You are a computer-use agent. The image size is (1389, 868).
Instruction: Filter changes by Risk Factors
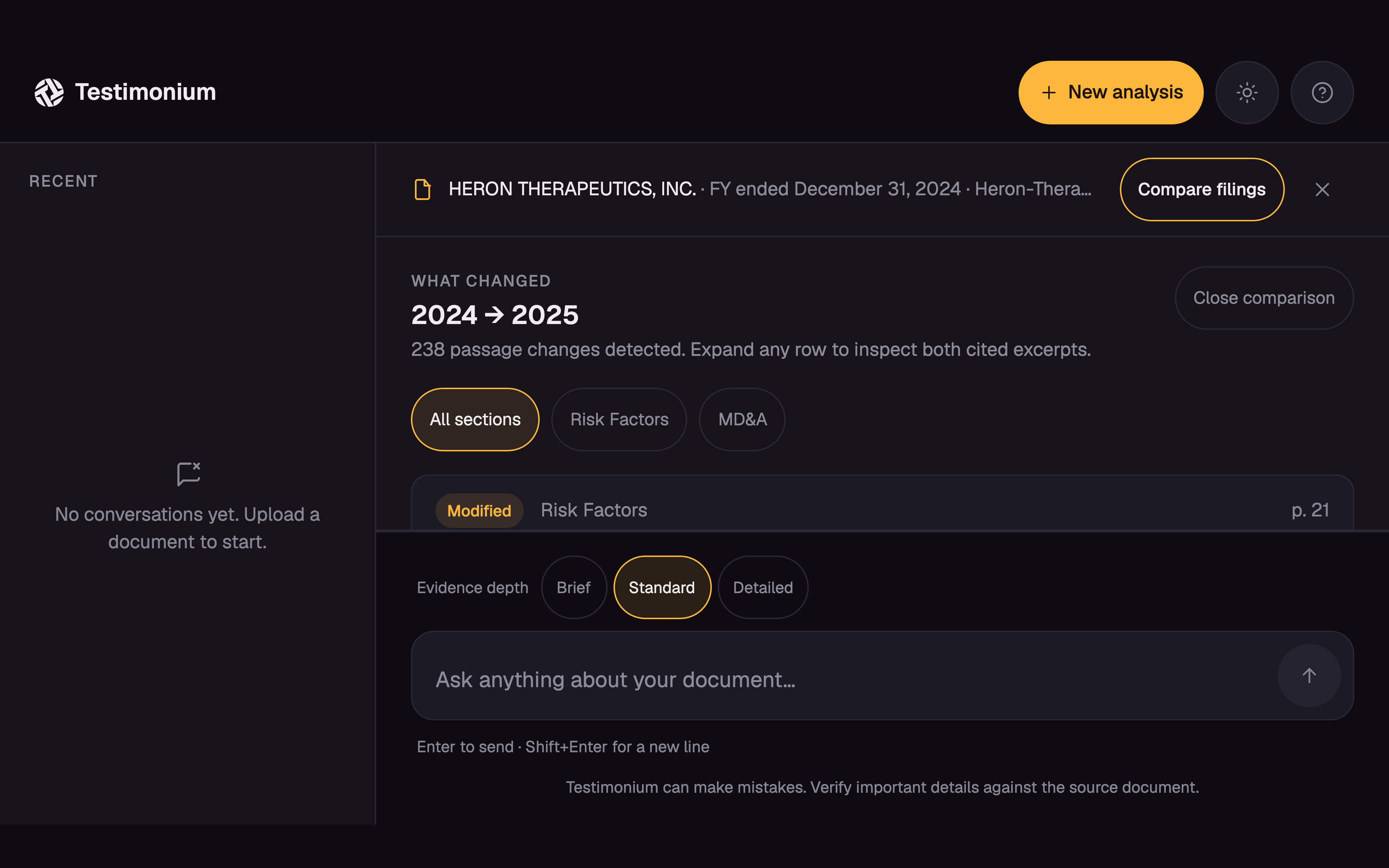pos(619,420)
